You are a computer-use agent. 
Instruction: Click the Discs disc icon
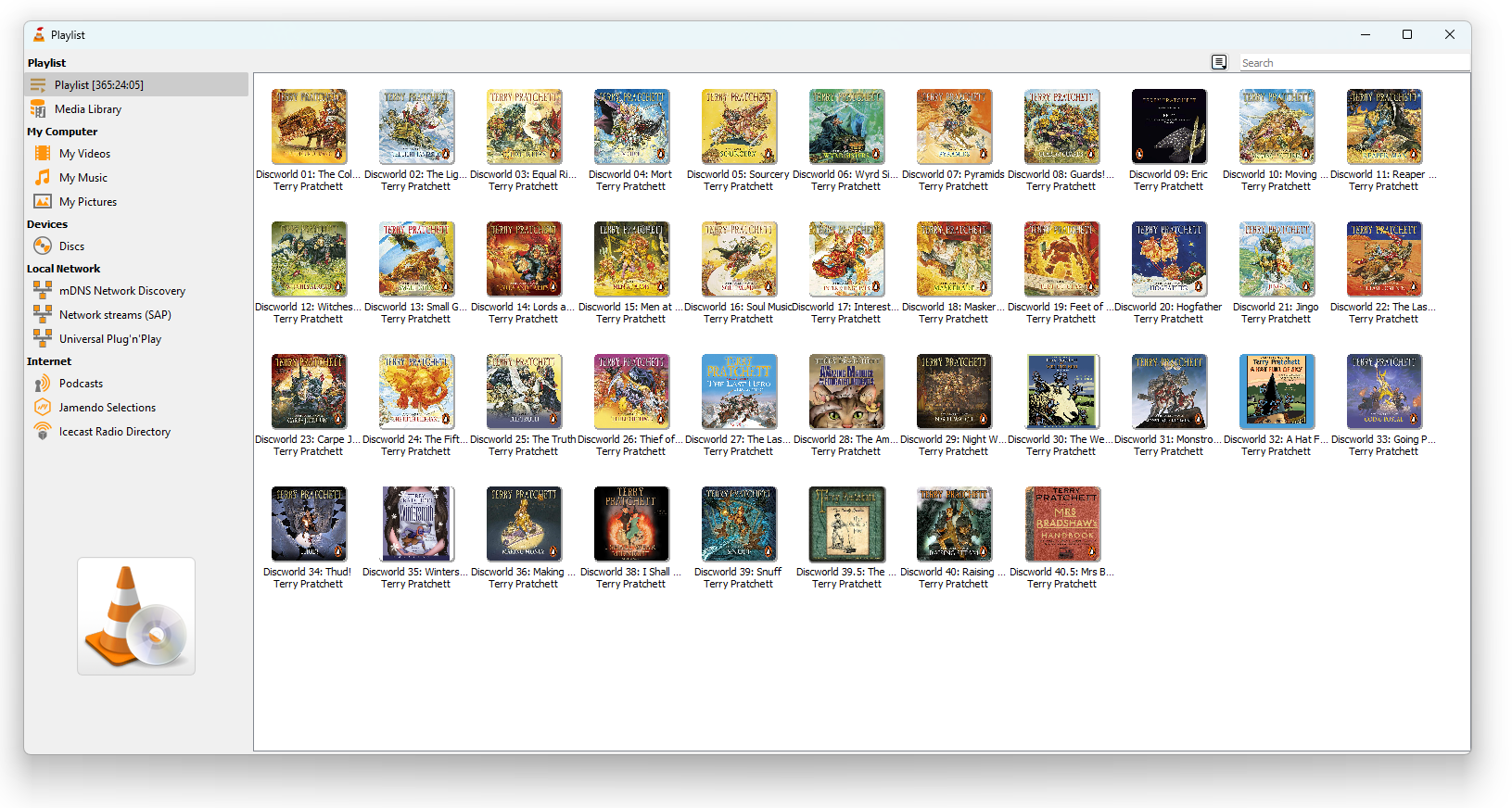[x=43, y=246]
